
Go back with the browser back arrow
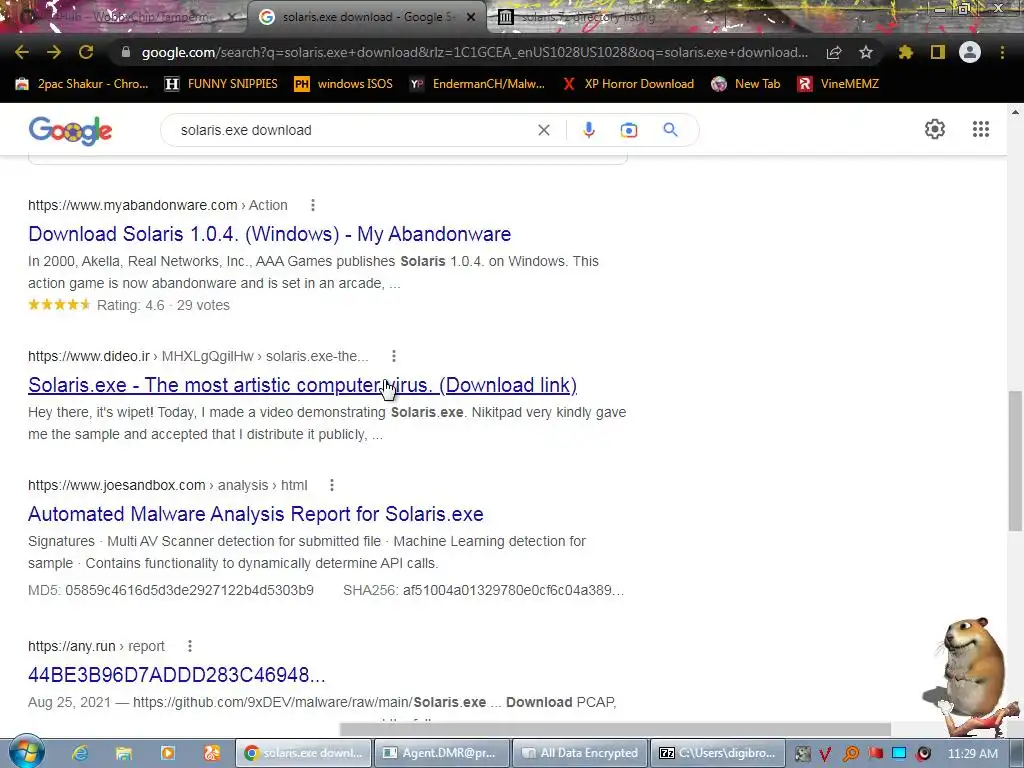22,52
